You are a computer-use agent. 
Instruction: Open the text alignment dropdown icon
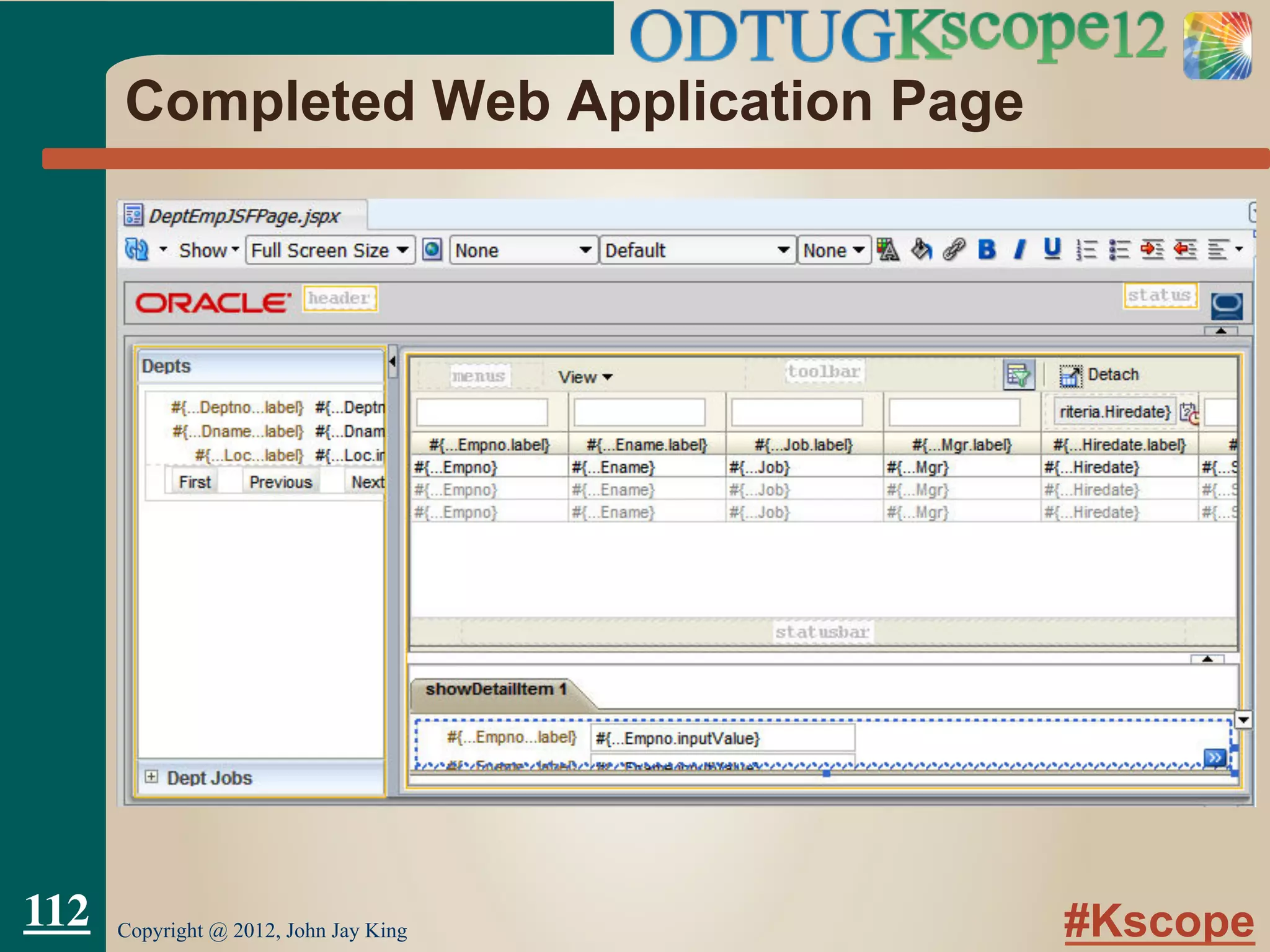(1225, 250)
